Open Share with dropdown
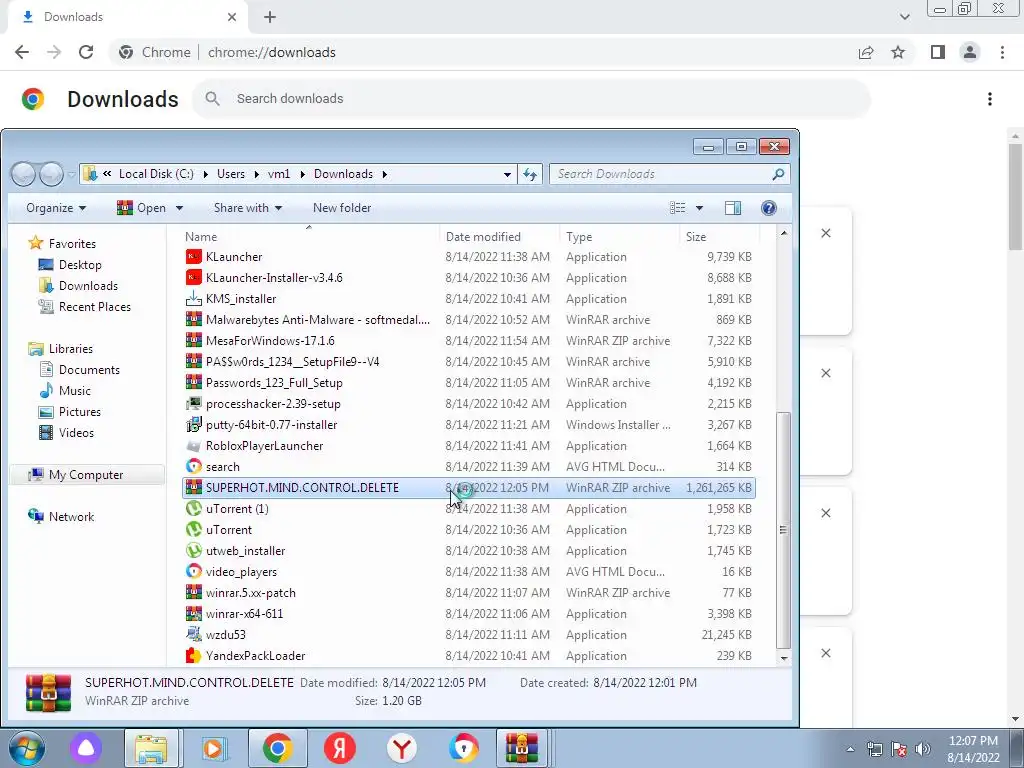Screen dimensions: 1024x768 [248, 208]
